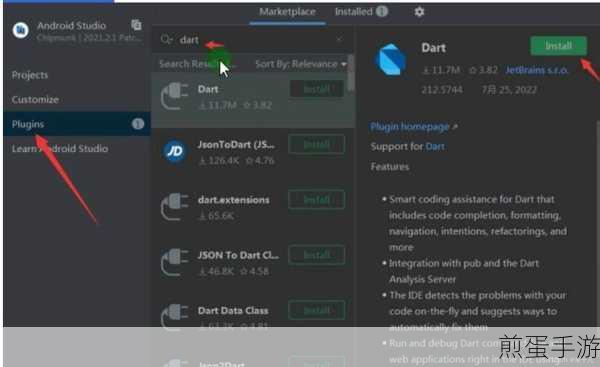Screen dimensions: 600x367
Task: Select the JsonToDart result title
Action: click(x=236, y=145)
